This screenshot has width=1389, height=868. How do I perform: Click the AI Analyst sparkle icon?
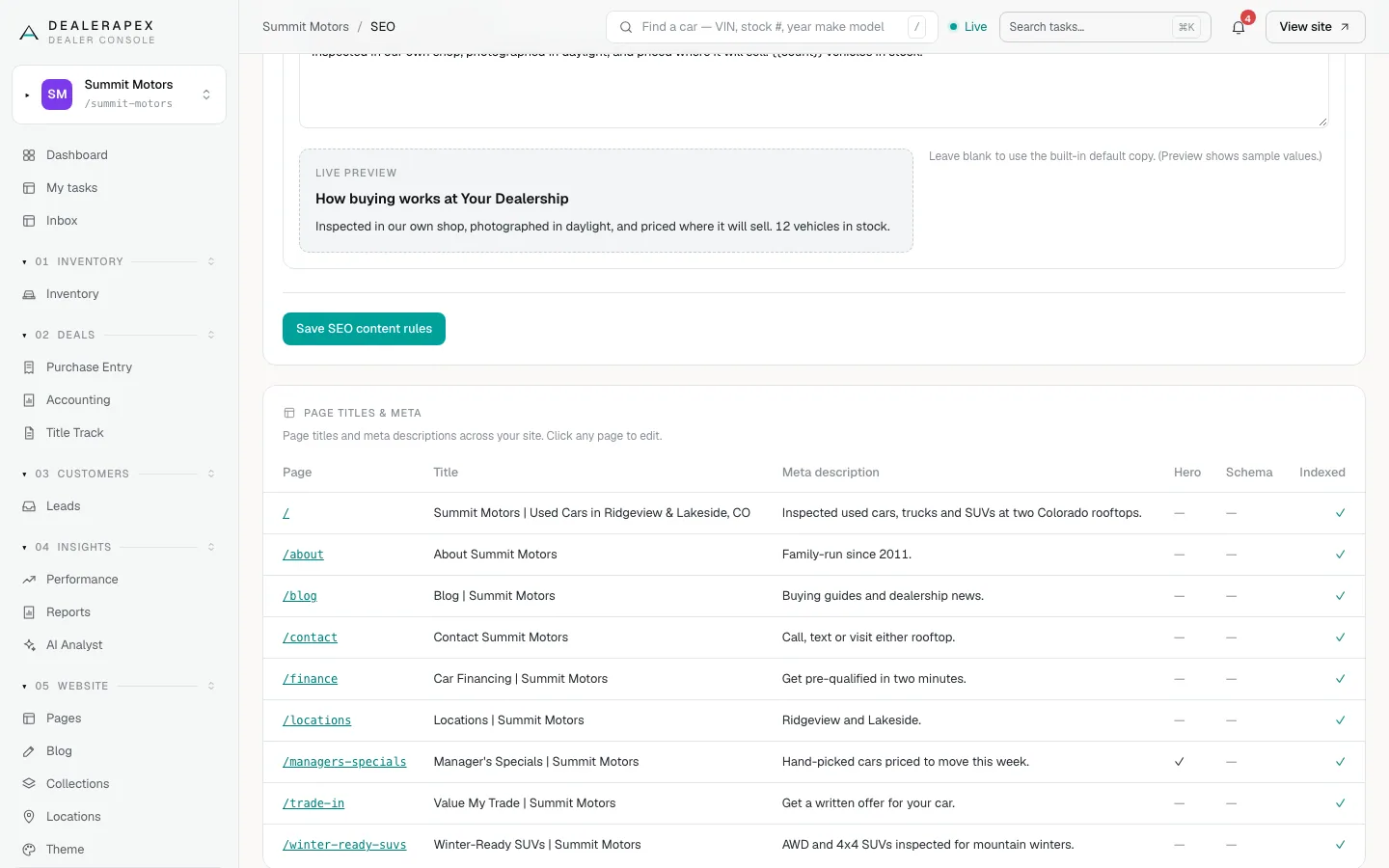click(x=29, y=645)
